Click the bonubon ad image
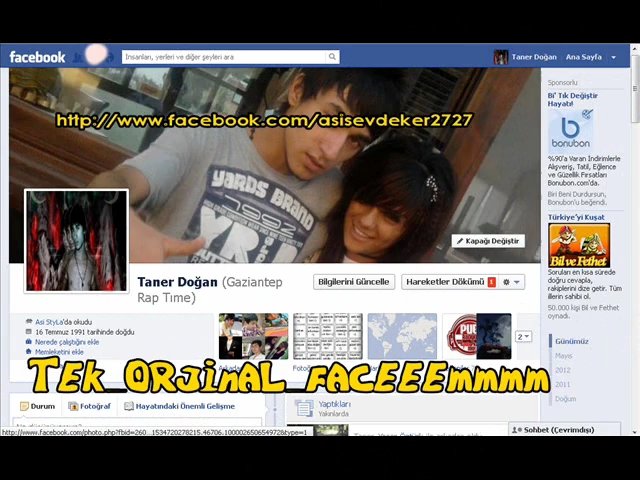This screenshot has height=480, width=640. click(570, 131)
